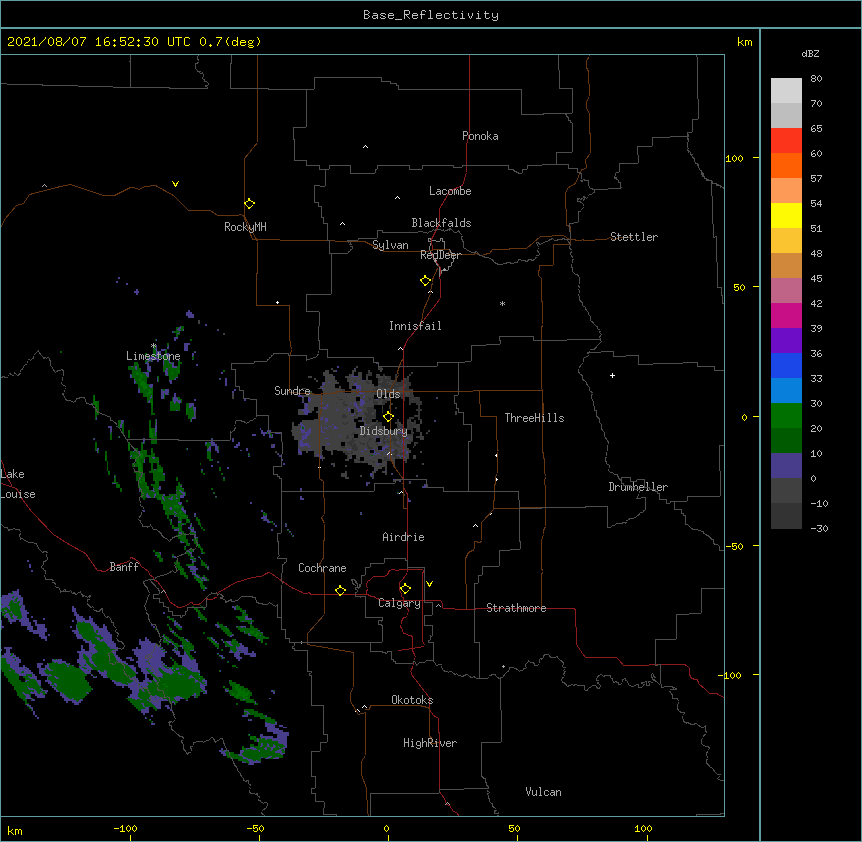
Task: Click the Okotoks label
Action: tap(412, 700)
